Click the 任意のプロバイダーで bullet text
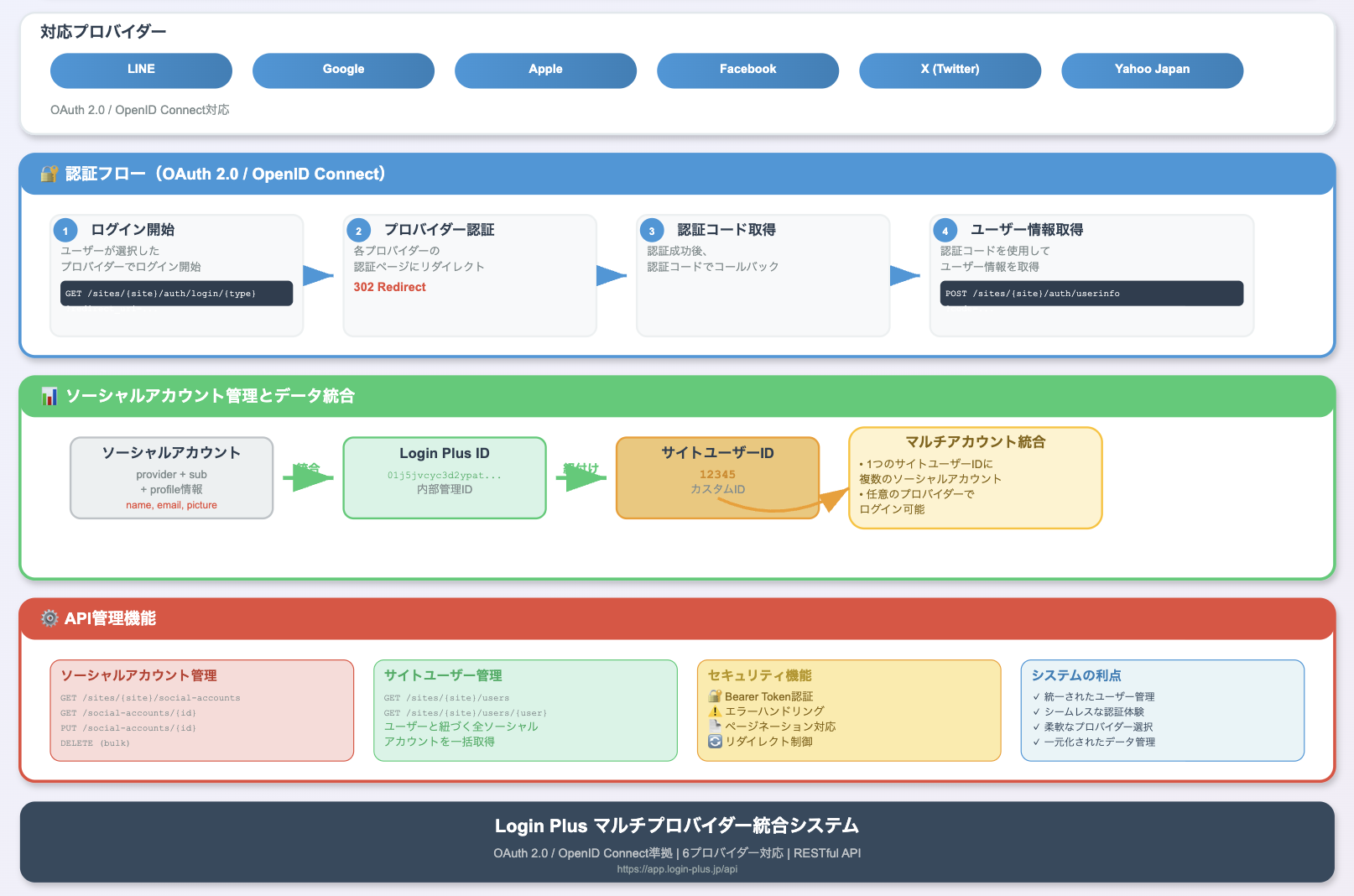This screenshot has width=1354, height=896. coord(917,494)
